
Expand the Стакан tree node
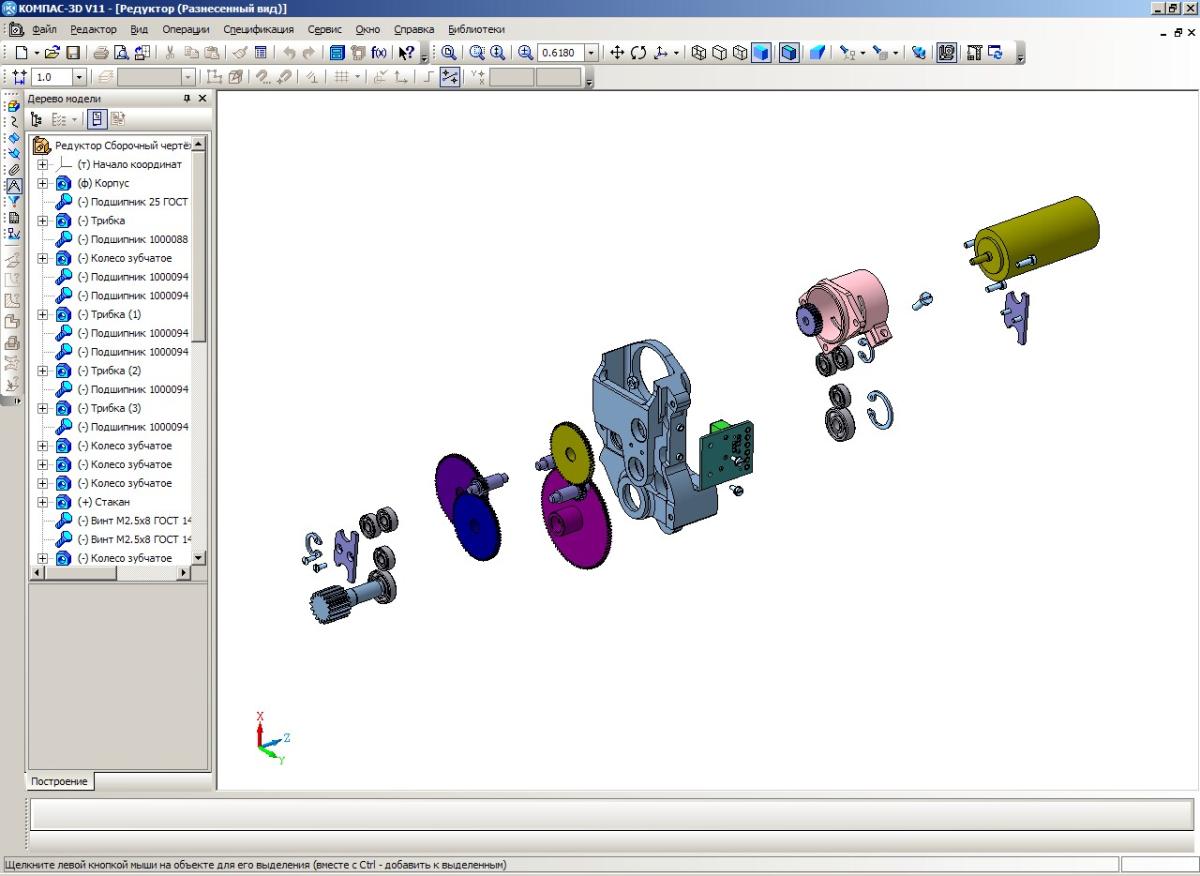pos(42,502)
